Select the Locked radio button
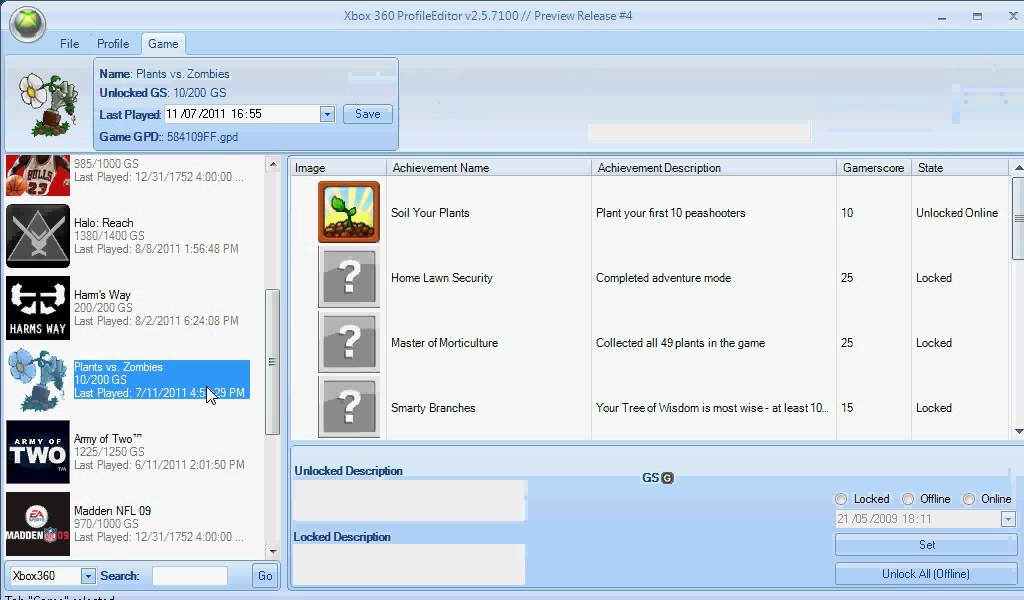This screenshot has width=1024, height=600. 841,499
